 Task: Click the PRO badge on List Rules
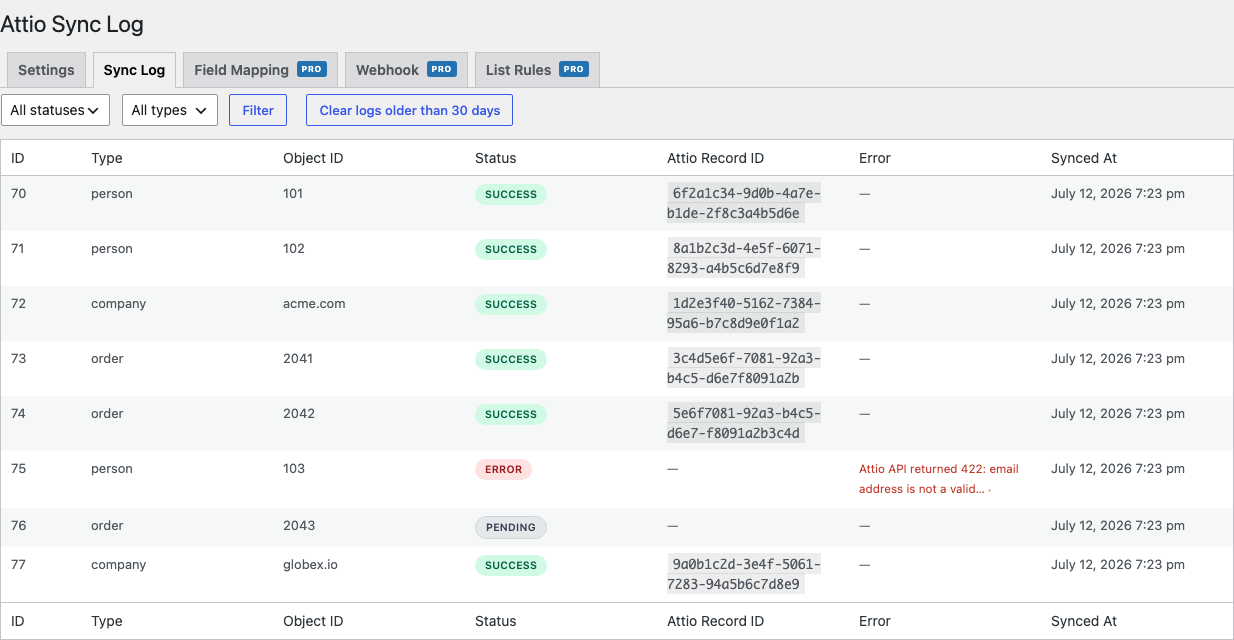(x=574, y=69)
